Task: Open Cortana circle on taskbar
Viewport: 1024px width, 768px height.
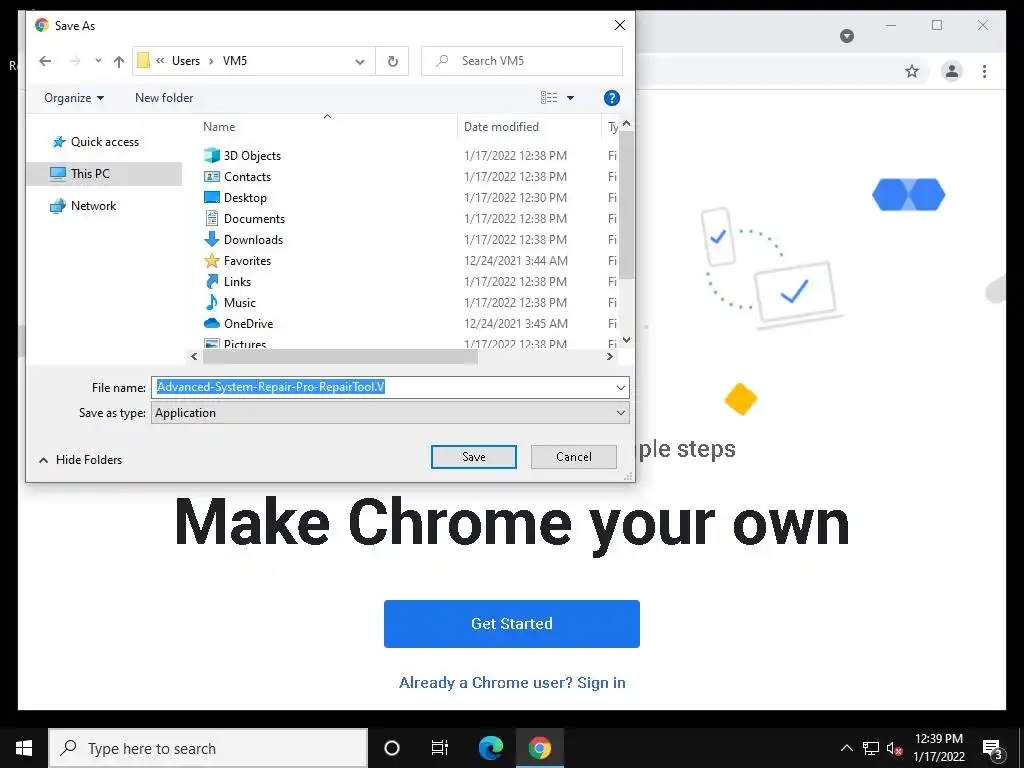Action: coord(392,748)
